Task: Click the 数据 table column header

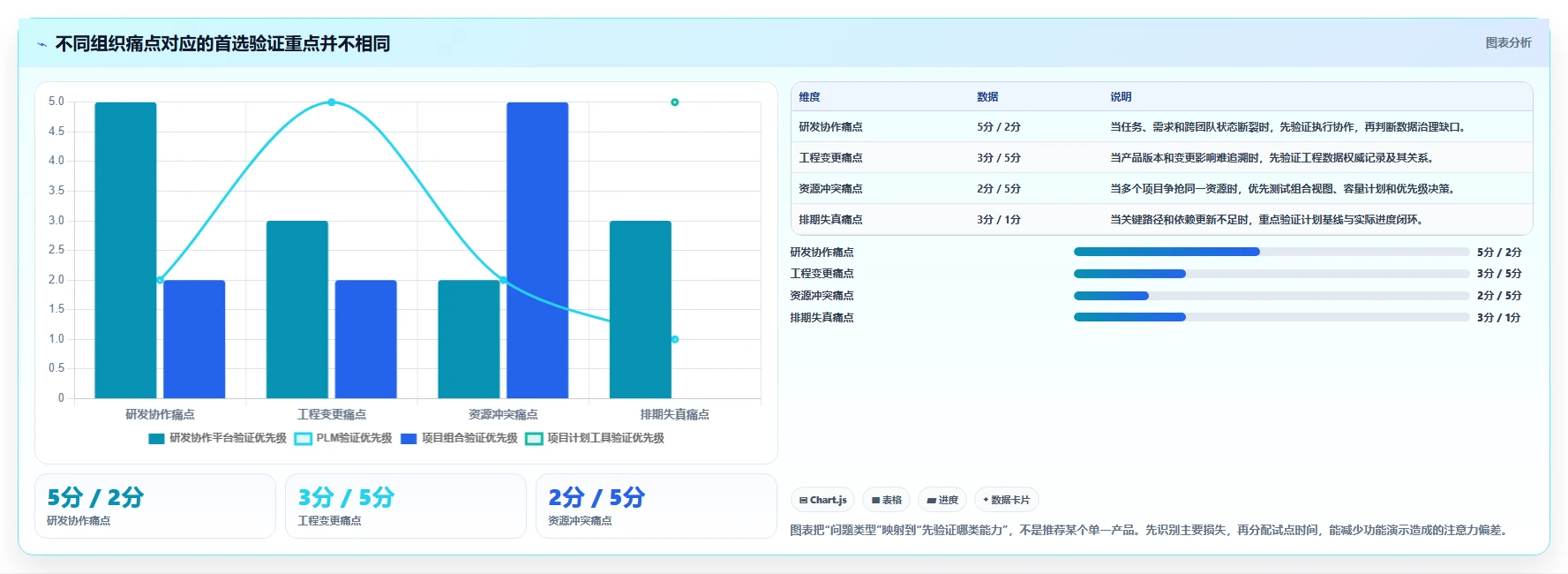Action: click(987, 97)
